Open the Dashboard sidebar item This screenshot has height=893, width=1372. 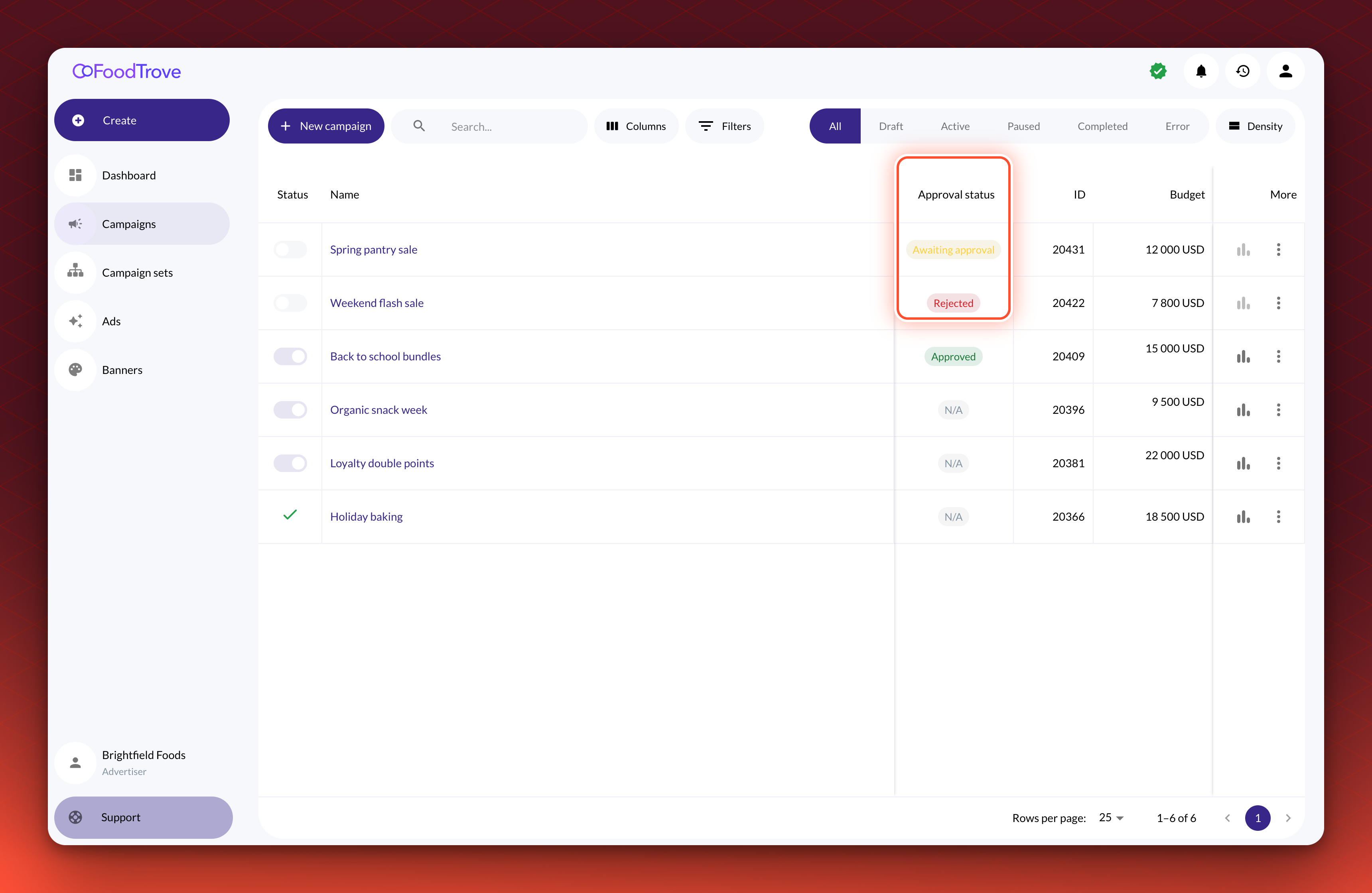click(x=142, y=175)
